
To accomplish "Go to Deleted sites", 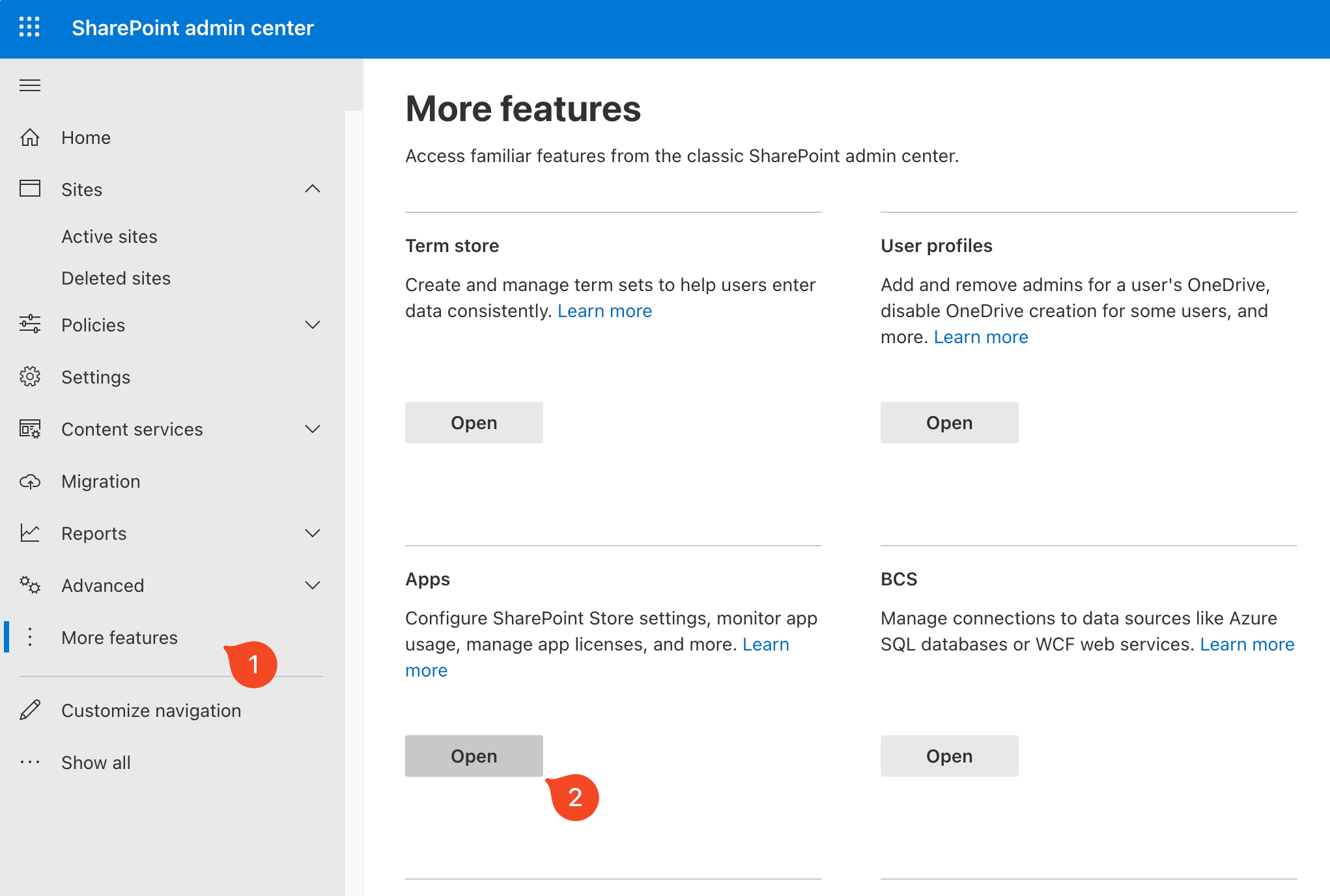I will point(116,278).
